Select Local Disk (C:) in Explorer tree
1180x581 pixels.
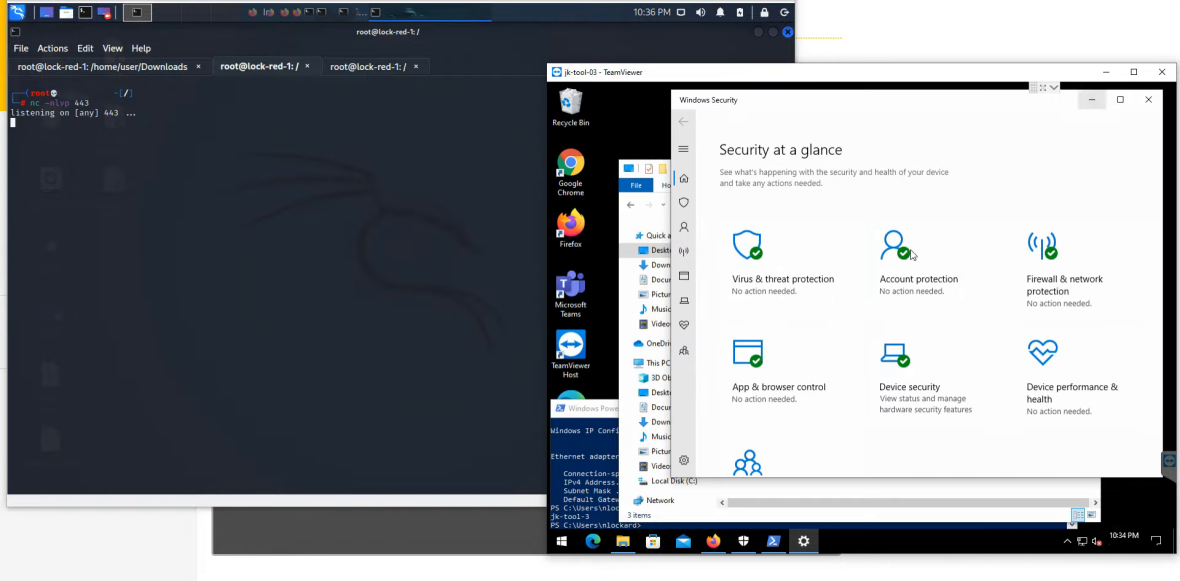click(x=668, y=481)
